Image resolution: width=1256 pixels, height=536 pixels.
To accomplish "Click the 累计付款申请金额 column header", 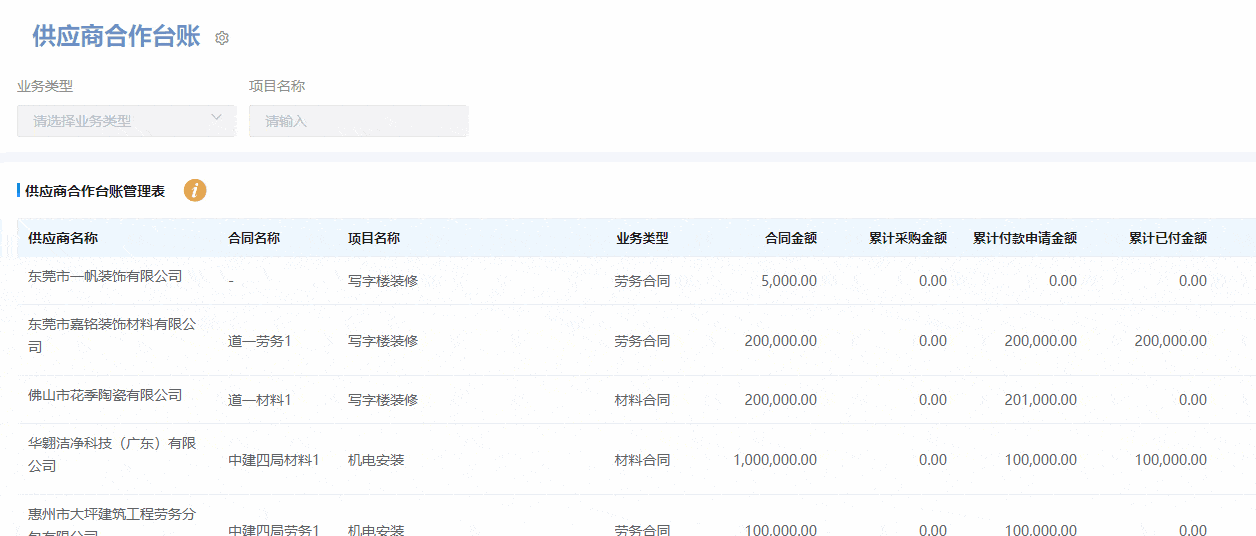I will (x=1024, y=238).
